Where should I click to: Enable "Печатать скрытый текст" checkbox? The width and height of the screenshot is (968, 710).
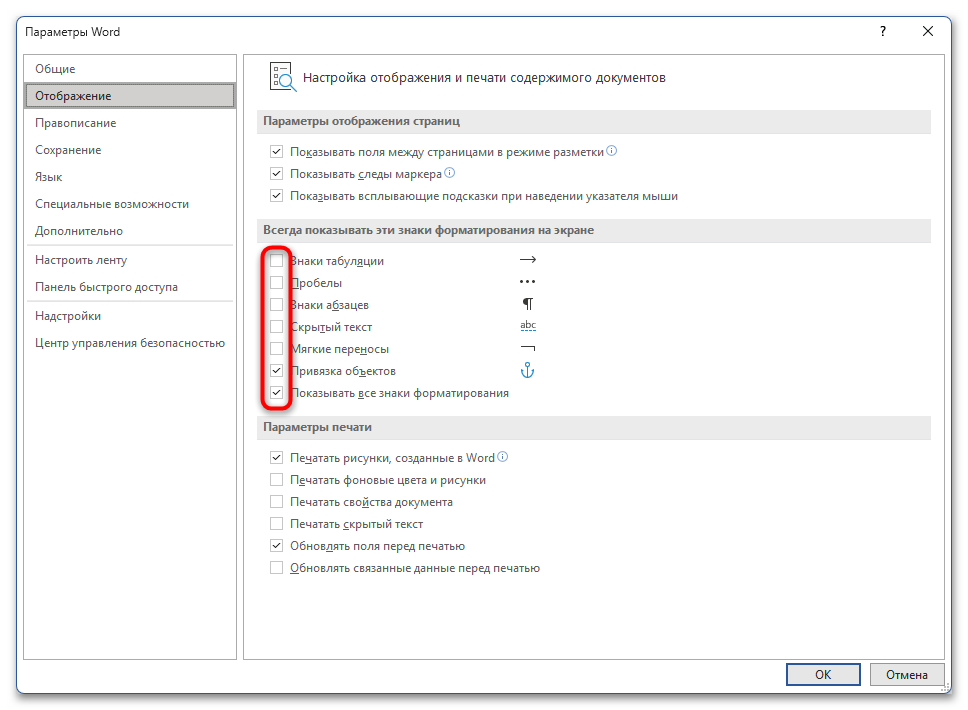pyautogui.click(x=277, y=524)
